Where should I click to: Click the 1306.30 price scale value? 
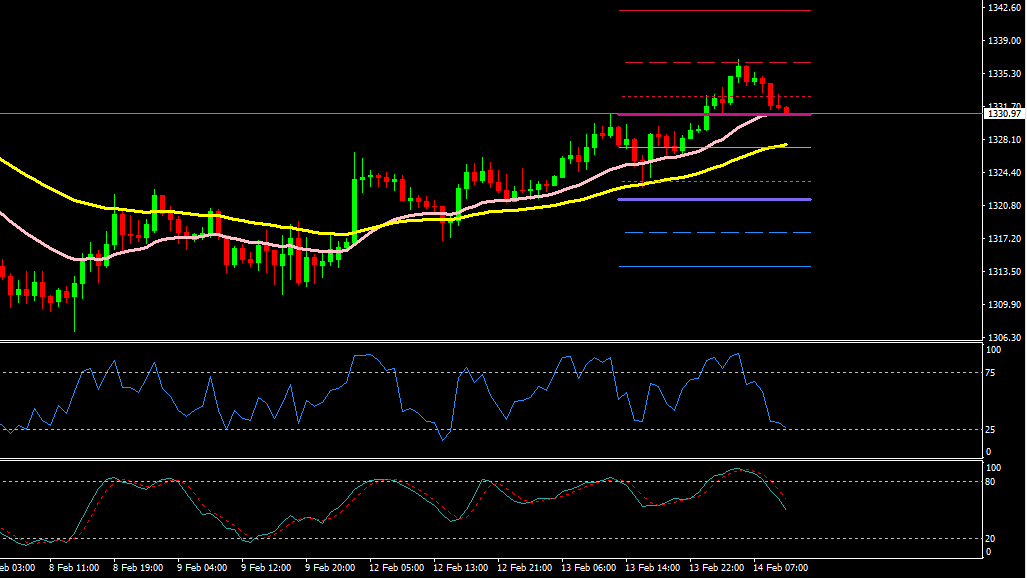point(1004,337)
